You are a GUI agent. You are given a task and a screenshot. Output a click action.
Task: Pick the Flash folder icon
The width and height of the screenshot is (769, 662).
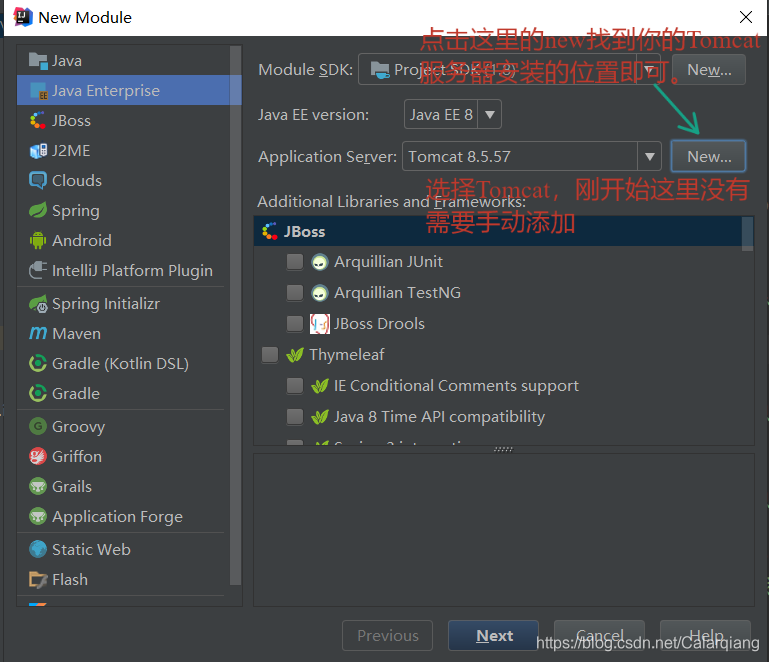pos(38,580)
